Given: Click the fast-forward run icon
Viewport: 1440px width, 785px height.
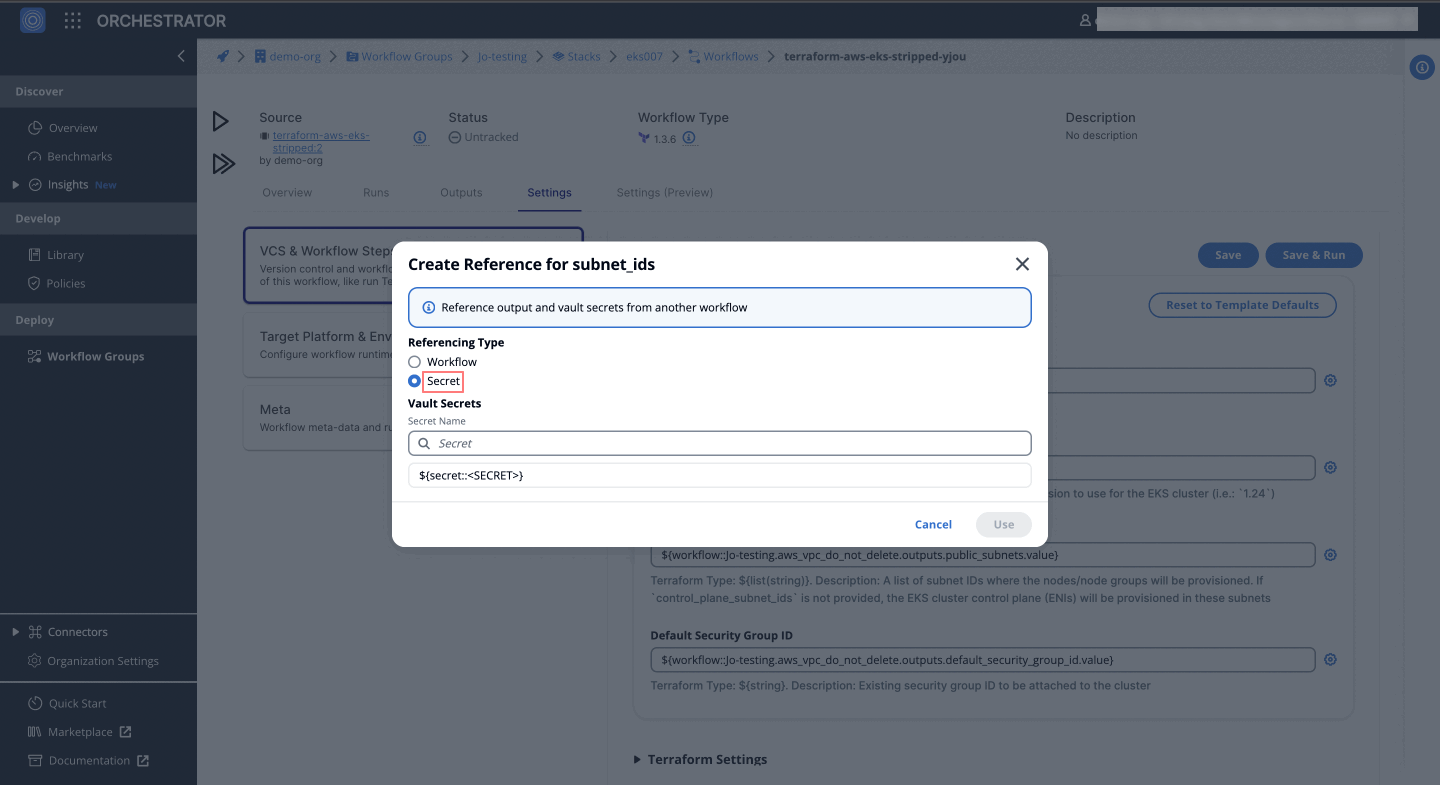Looking at the screenshot, I should (x=223, y=164).
